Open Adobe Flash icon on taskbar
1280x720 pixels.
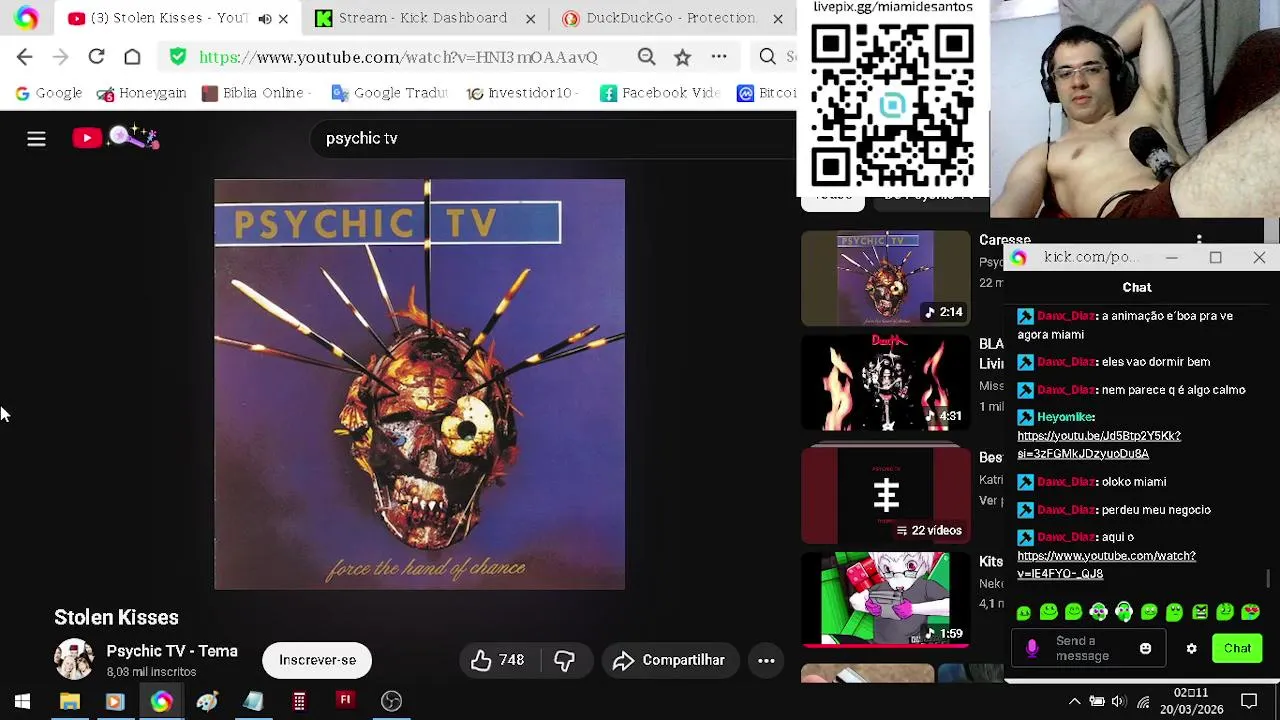345,701
